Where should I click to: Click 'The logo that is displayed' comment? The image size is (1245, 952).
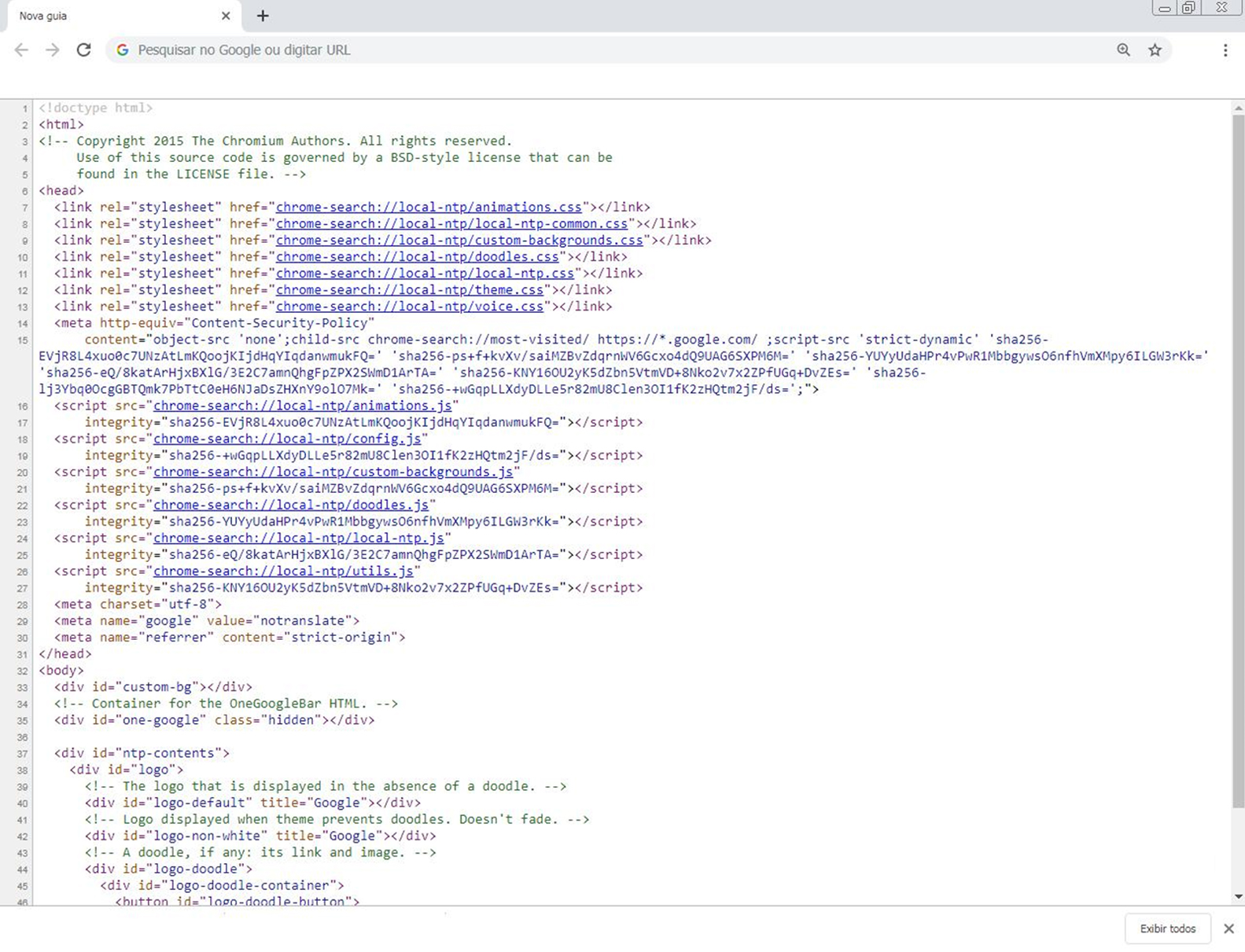(326, 785)
